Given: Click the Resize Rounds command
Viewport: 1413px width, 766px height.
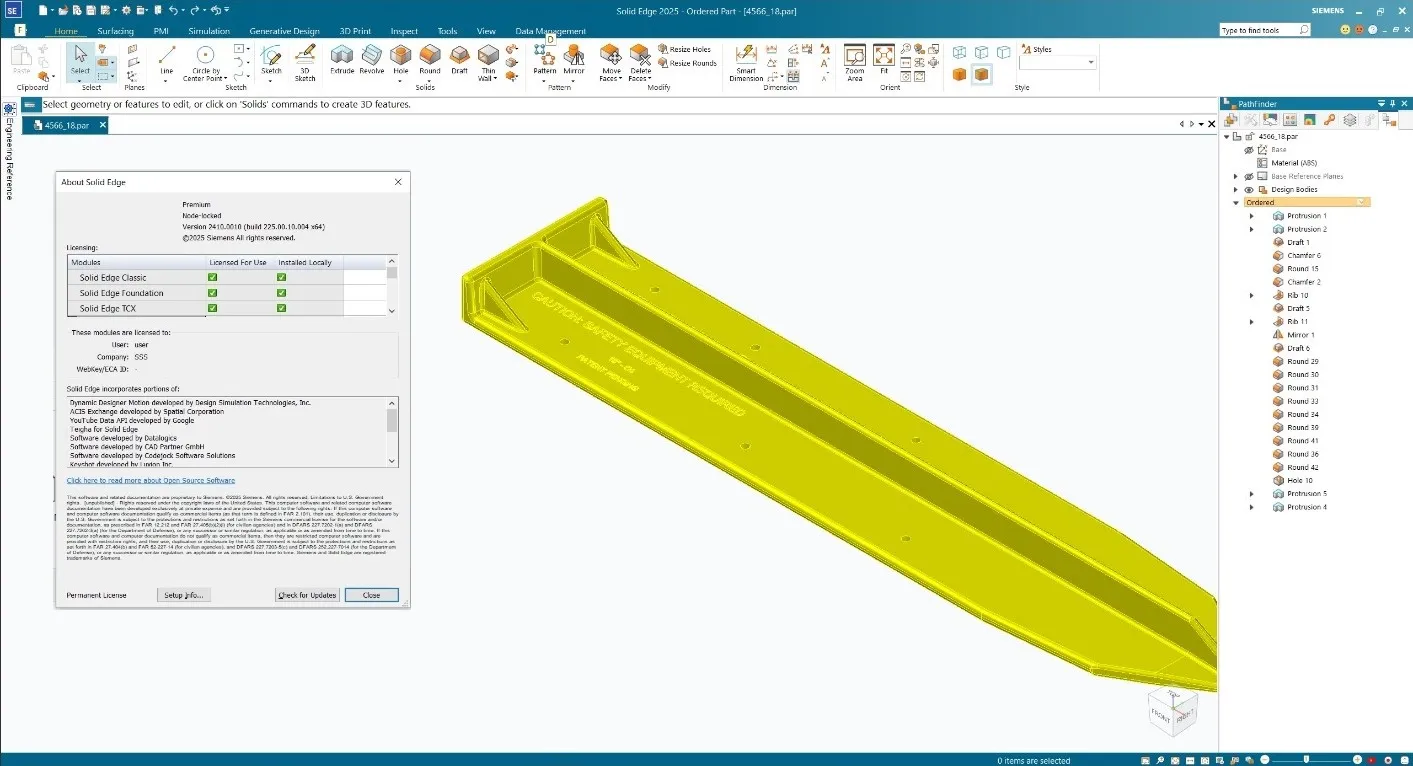Looking at the screenshot, I should [x=687, y=63].
